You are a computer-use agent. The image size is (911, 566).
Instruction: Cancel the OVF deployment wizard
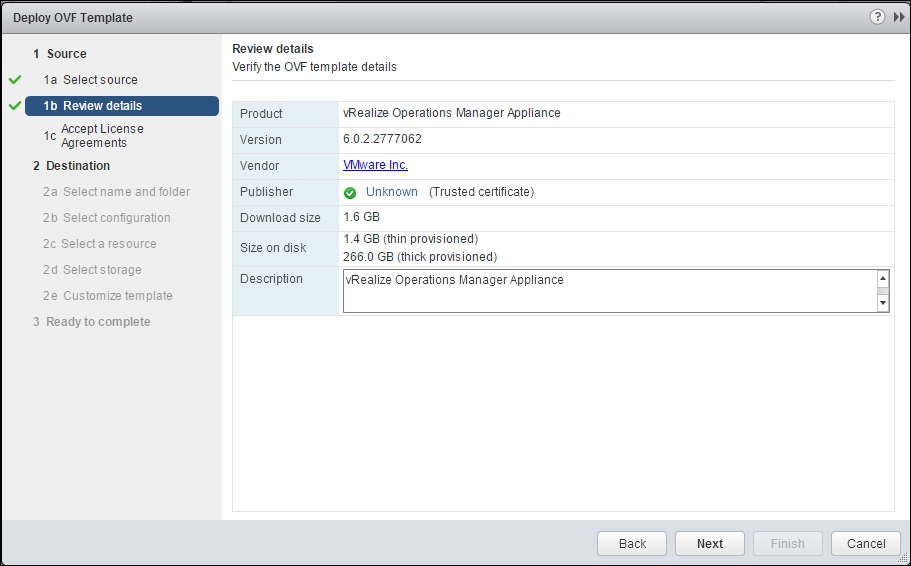[x=866, y=543]
